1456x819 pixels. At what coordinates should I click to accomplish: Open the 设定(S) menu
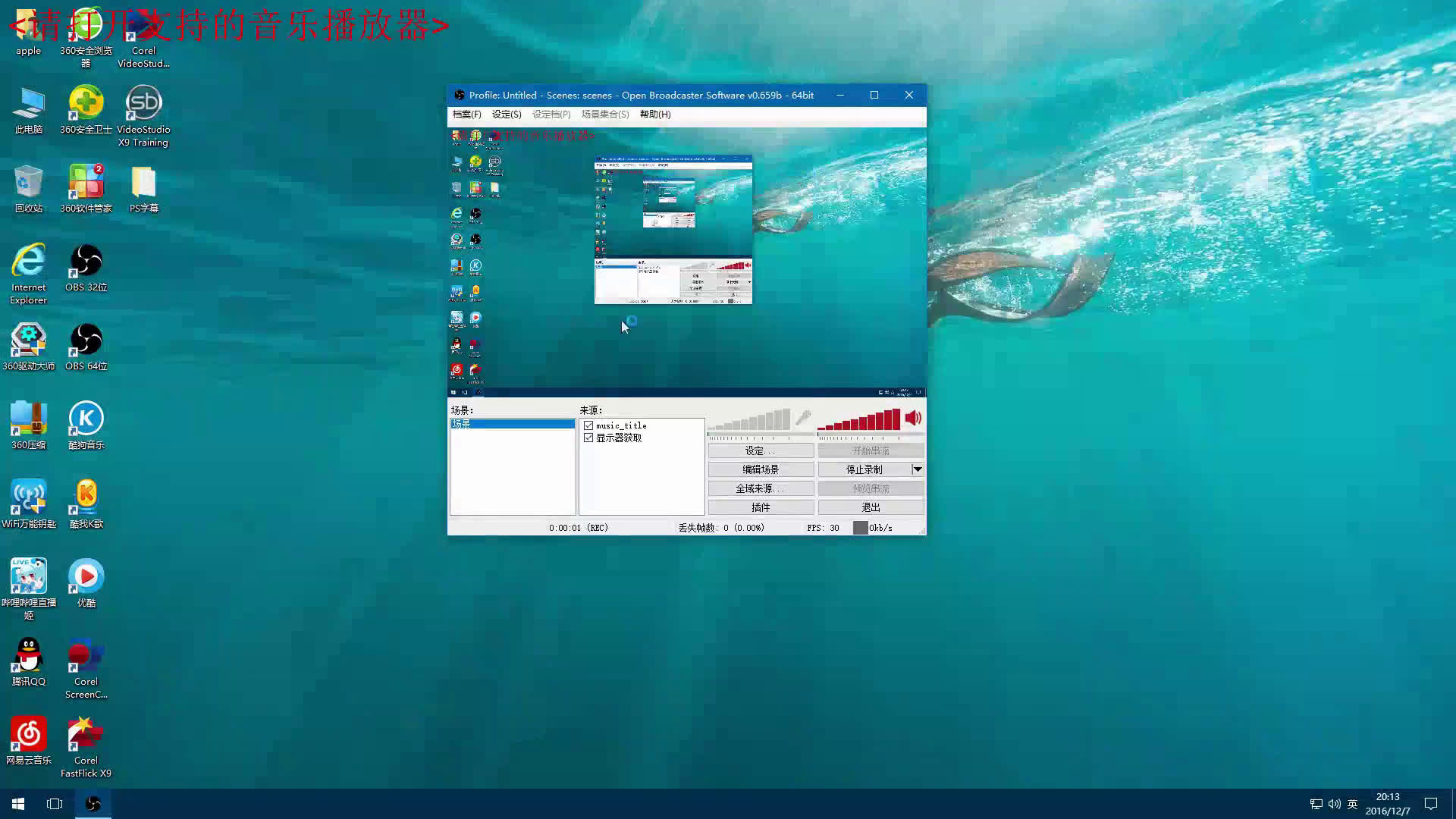[507, 115]
